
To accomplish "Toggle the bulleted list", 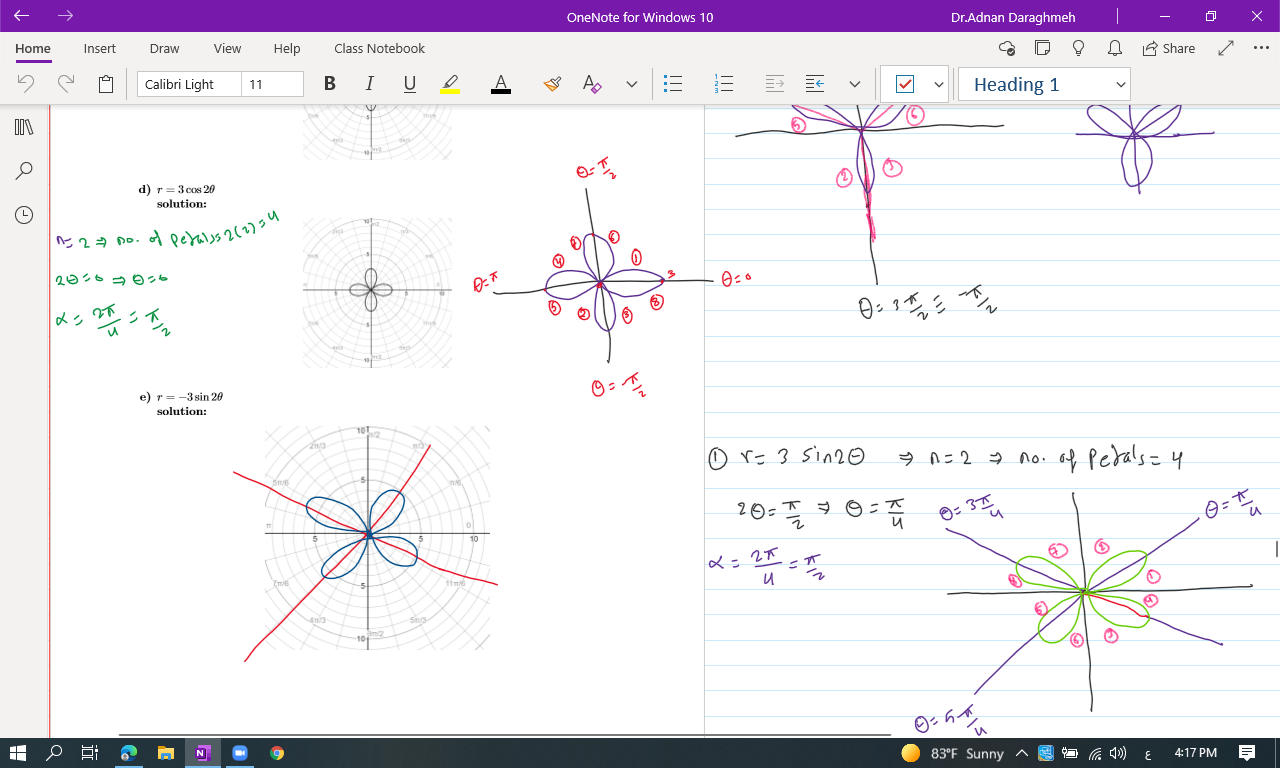I will pos(674,84).
